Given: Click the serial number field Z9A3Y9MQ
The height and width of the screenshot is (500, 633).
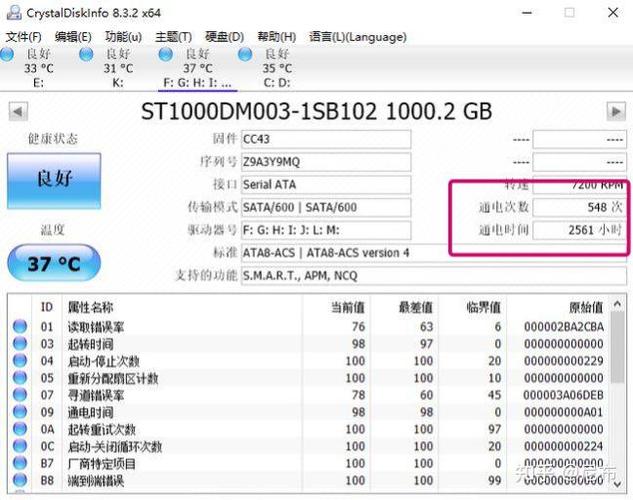Looking at the screenshot, I should click(326, 162).
